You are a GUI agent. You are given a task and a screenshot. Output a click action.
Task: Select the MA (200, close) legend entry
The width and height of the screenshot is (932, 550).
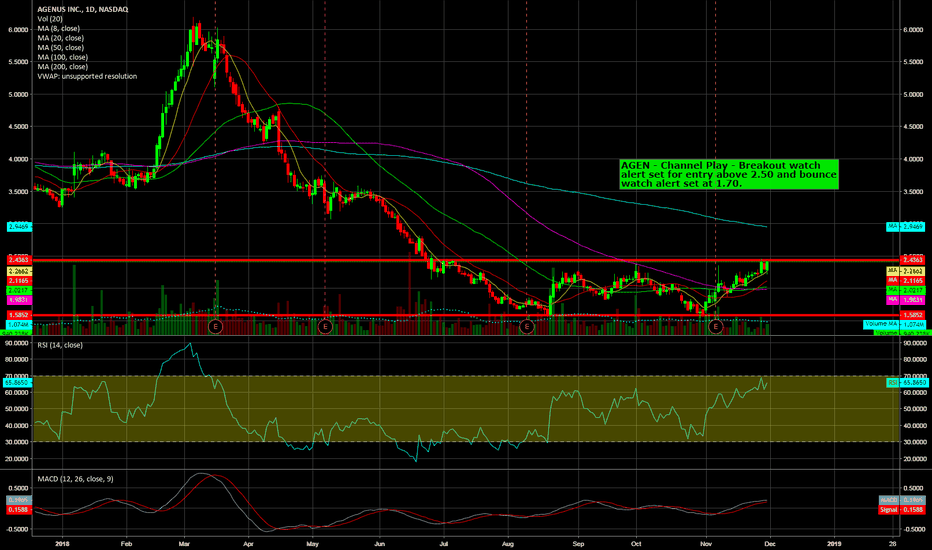pos(62,67)
